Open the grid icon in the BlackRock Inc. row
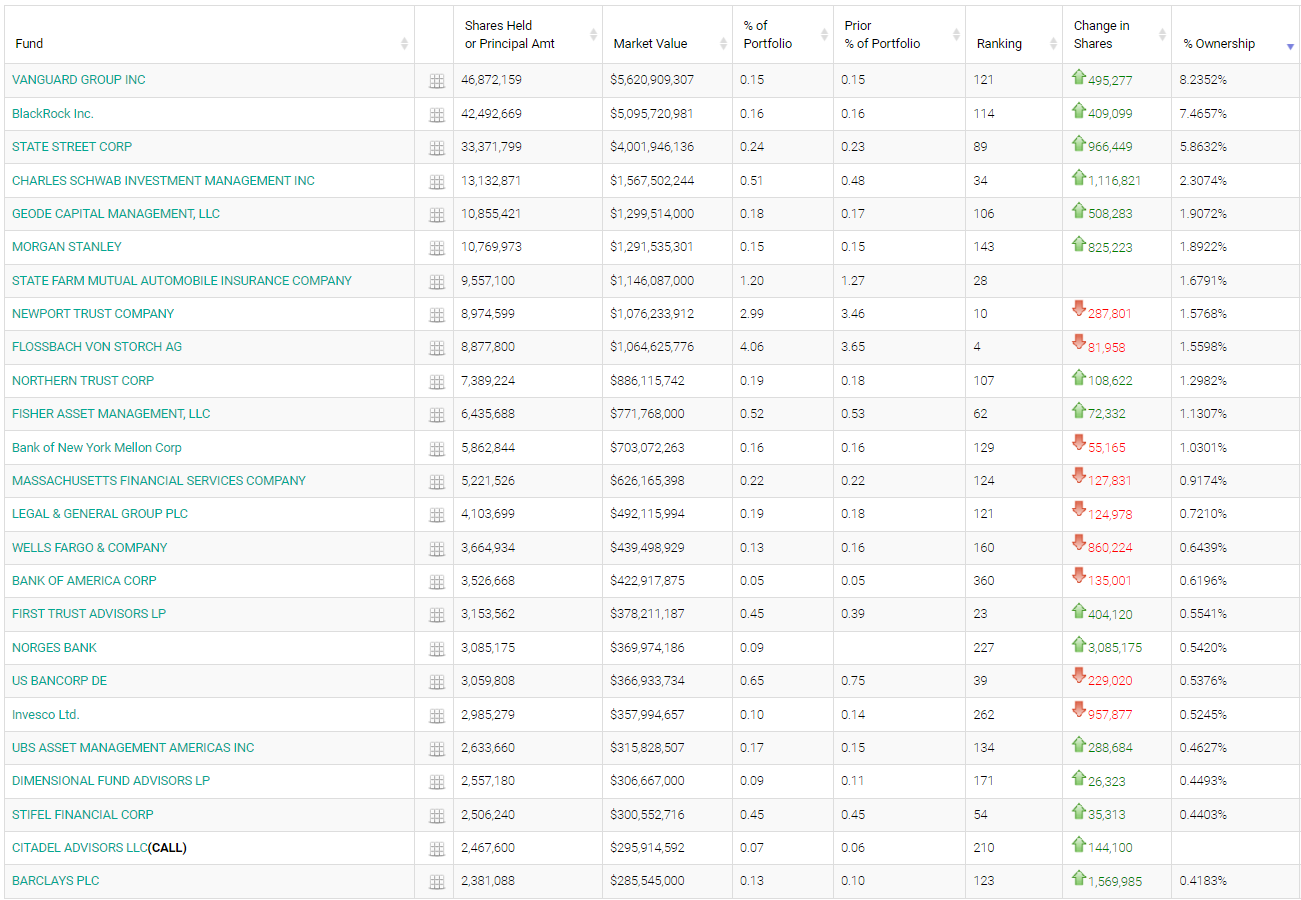Screen dimensions: 1301x900 coord(437,115)
